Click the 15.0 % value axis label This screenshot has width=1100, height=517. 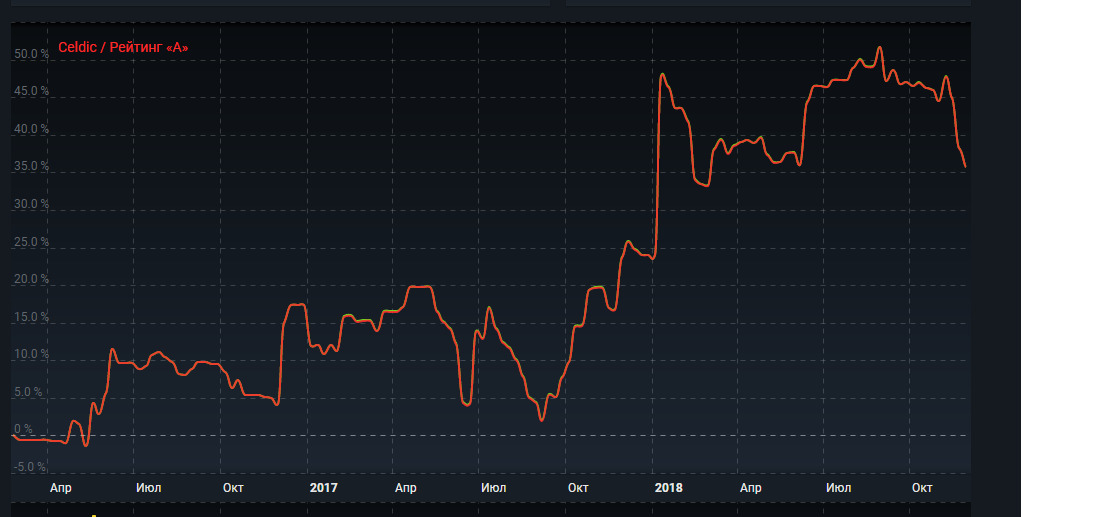click(x=30, y=317)
